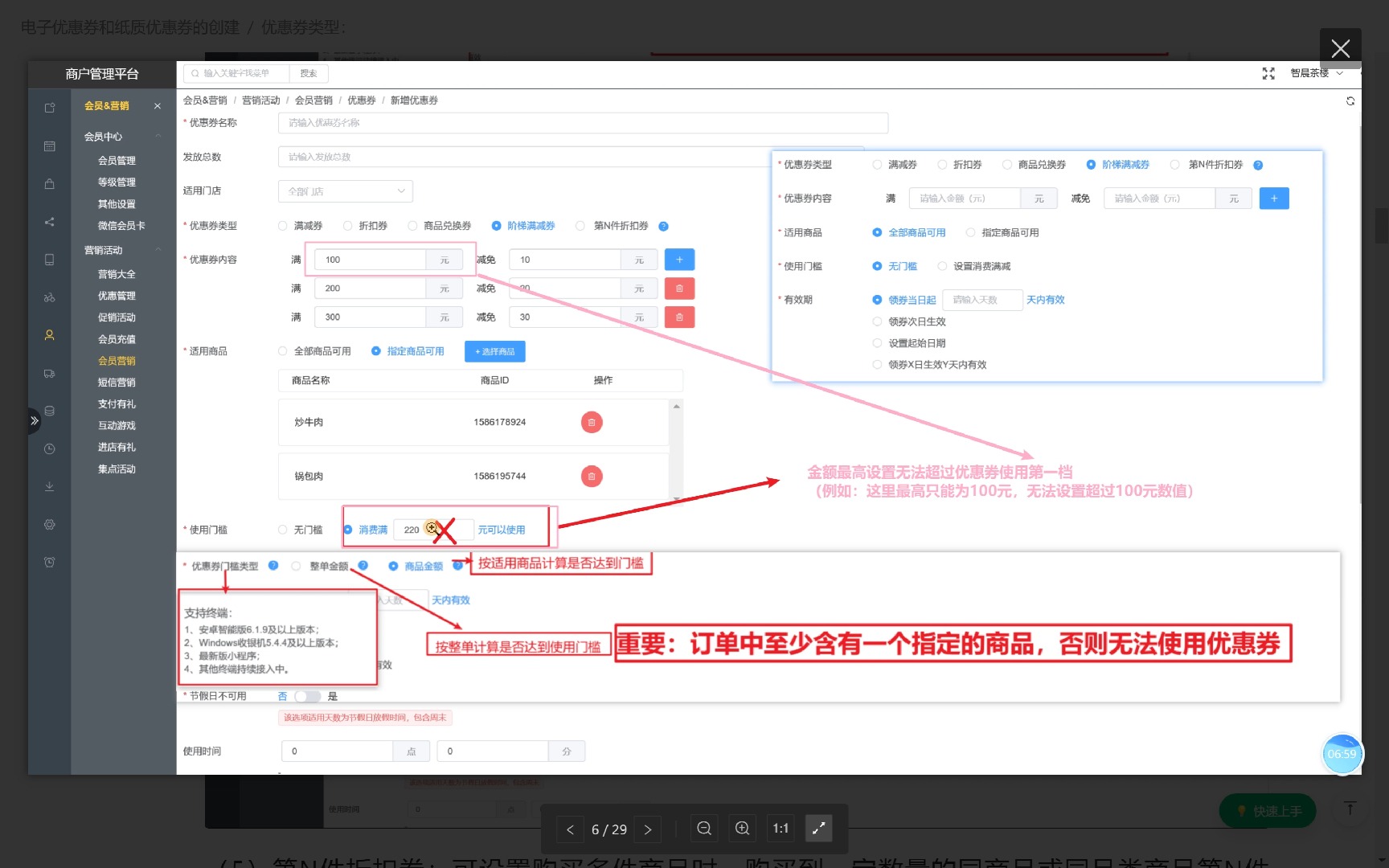
Task: Open the 适用门店 全部门店 dropdown
Action: click(x=346, y=191)
